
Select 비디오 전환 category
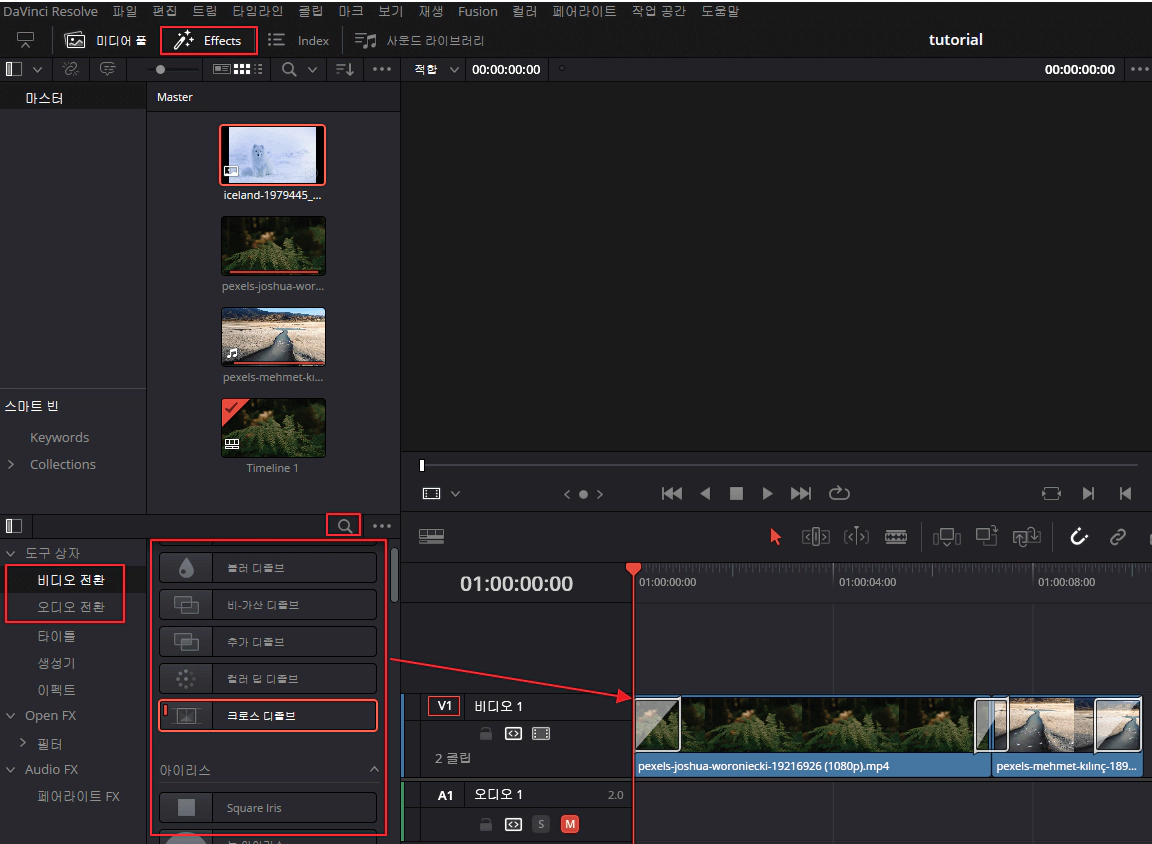[x=71, y=580]
